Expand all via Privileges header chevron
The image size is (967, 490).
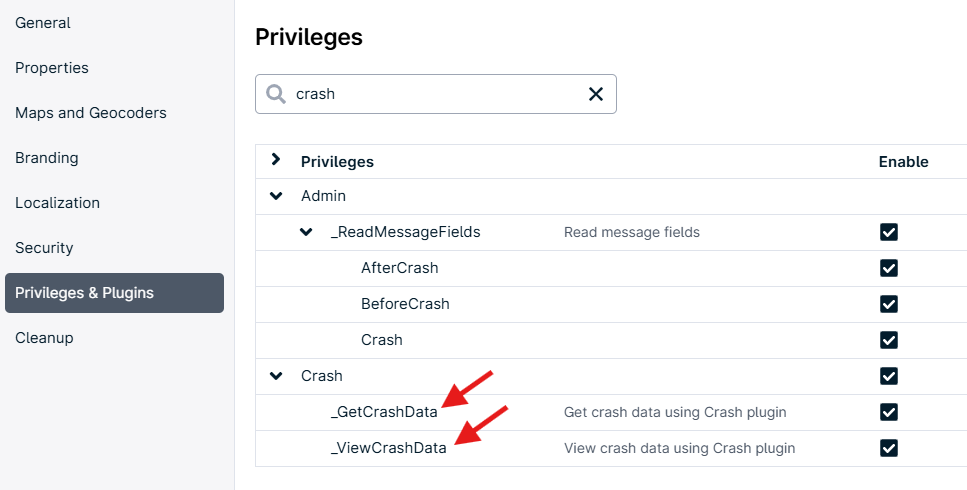click(276, 160)
